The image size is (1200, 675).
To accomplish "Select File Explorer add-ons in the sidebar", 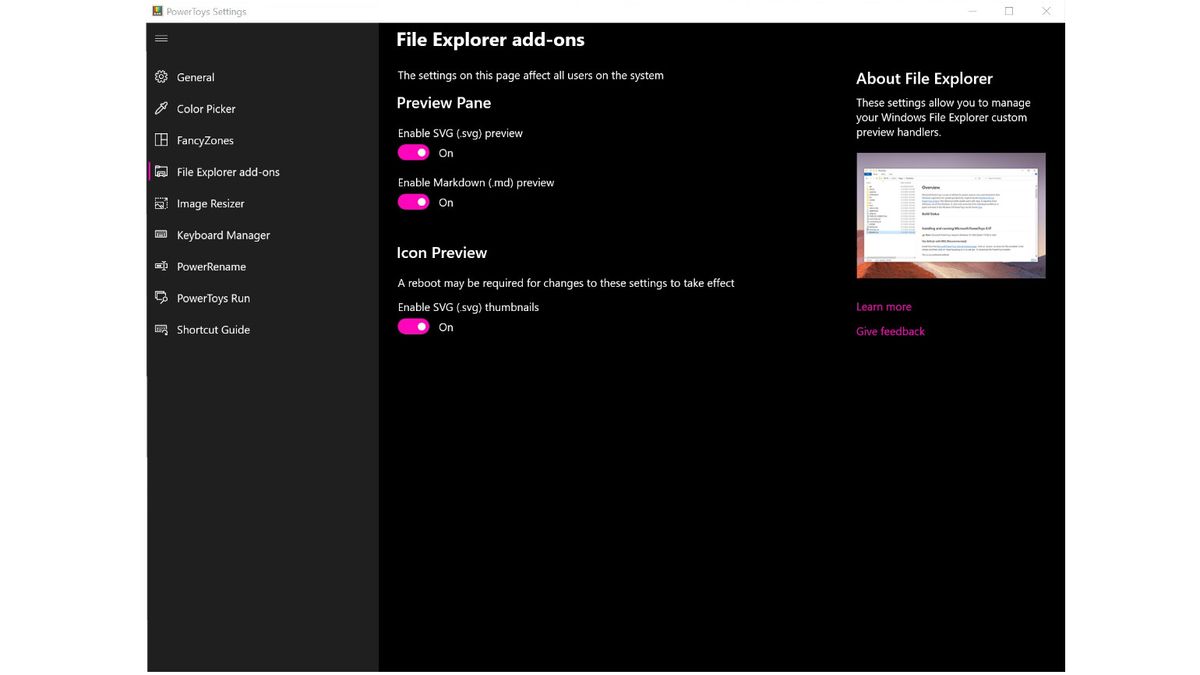I will click(x=228, y=171).
